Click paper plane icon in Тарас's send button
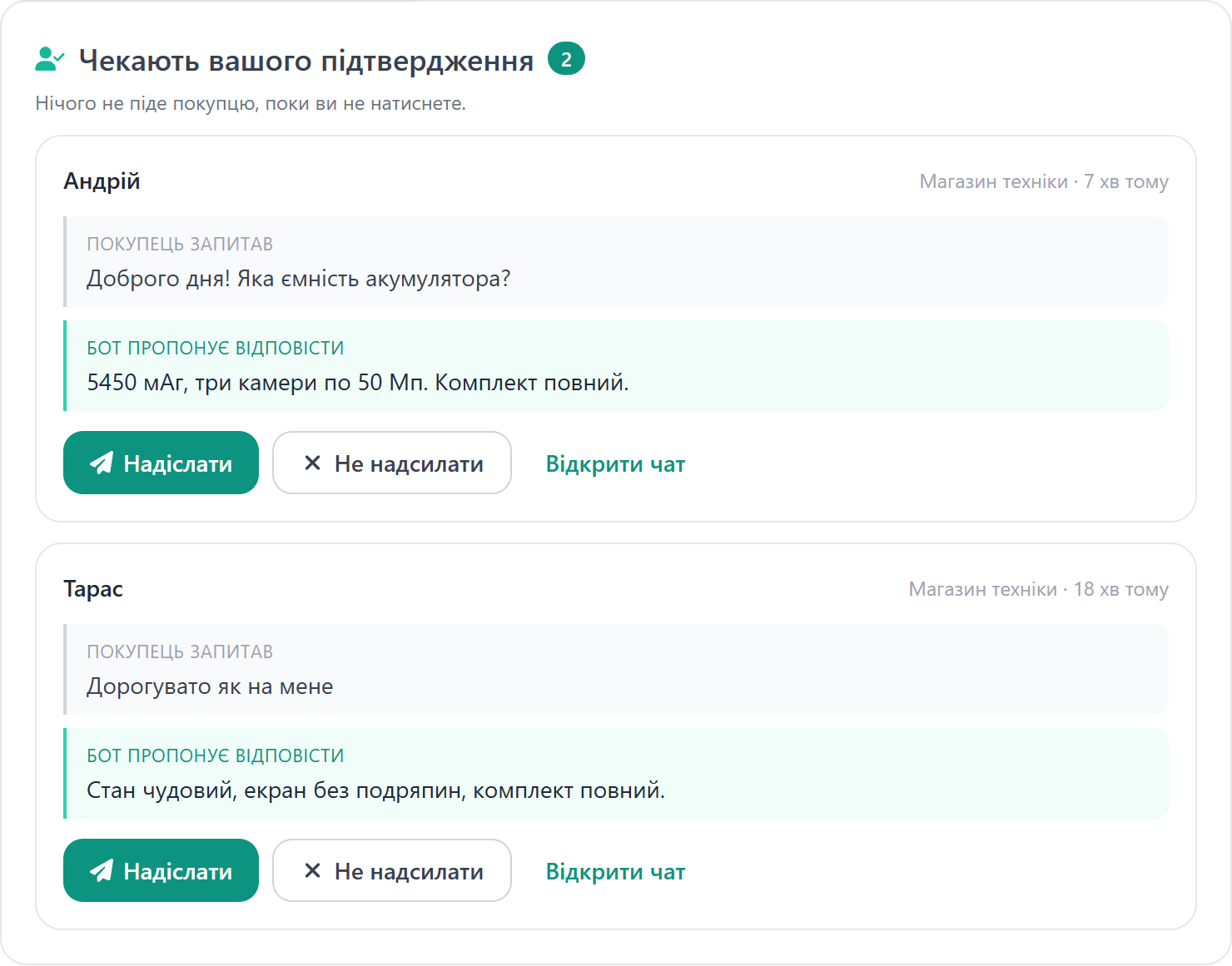The width and height of the screenshot is (1232, 966). [x=102, y=871]
